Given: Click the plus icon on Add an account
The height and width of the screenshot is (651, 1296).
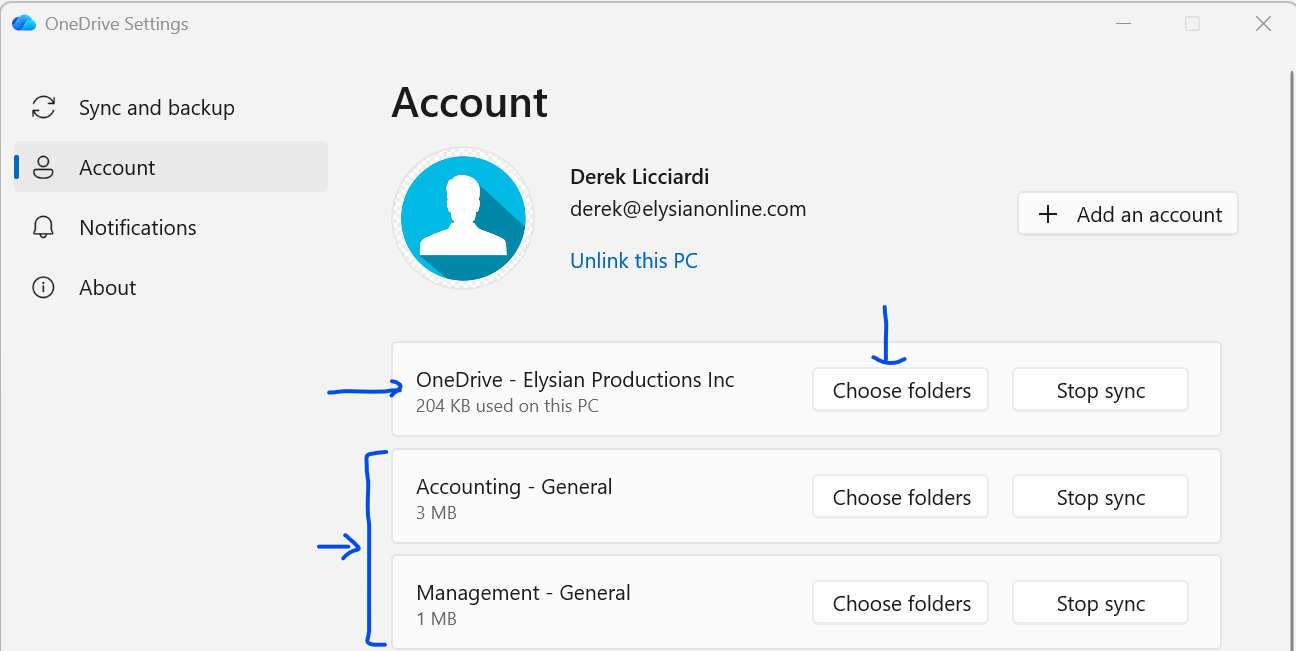Looking at the screenshot, I should pos(1048,214).
